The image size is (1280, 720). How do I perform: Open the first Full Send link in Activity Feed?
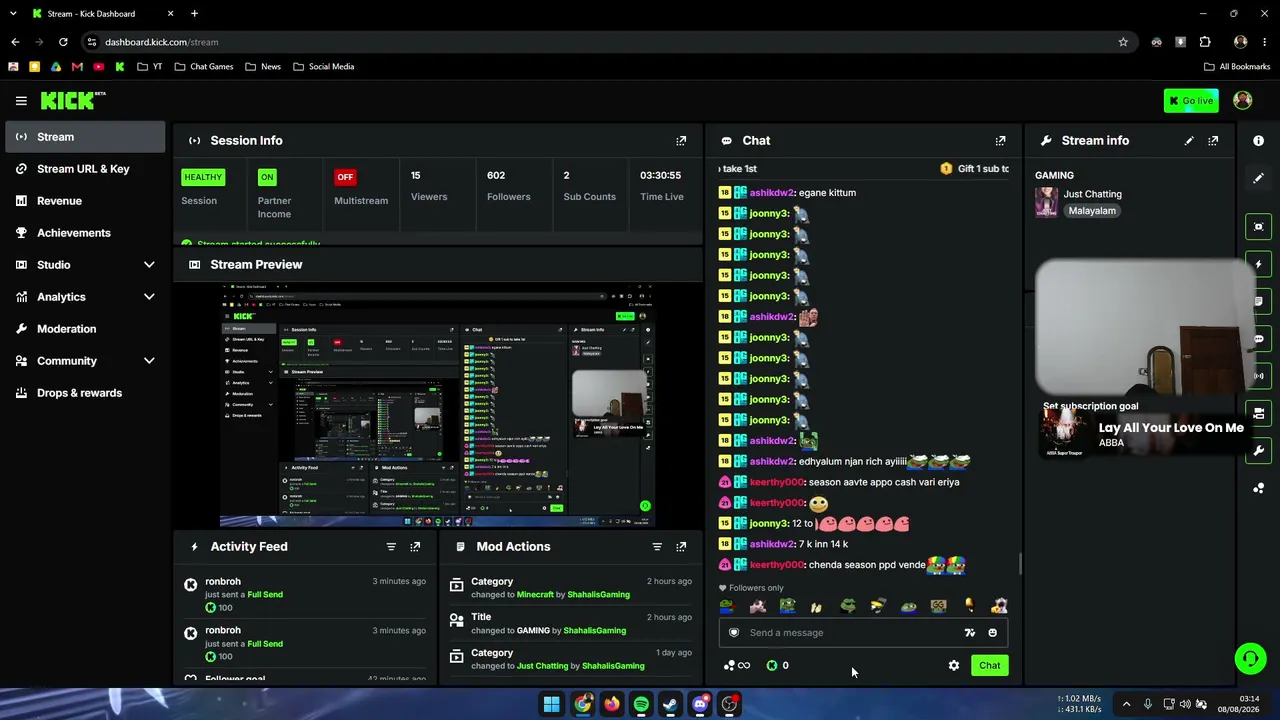pos(265,595)
